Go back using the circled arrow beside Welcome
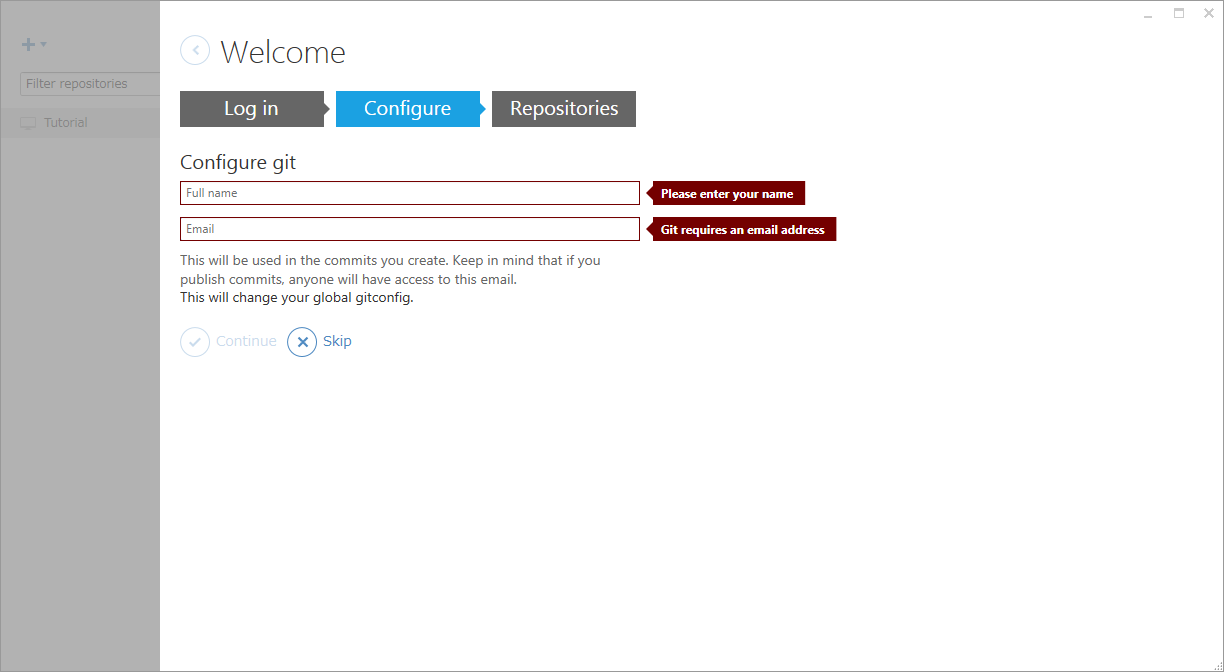The width and height of the screenshot is (1224, 672). point(195,50)
